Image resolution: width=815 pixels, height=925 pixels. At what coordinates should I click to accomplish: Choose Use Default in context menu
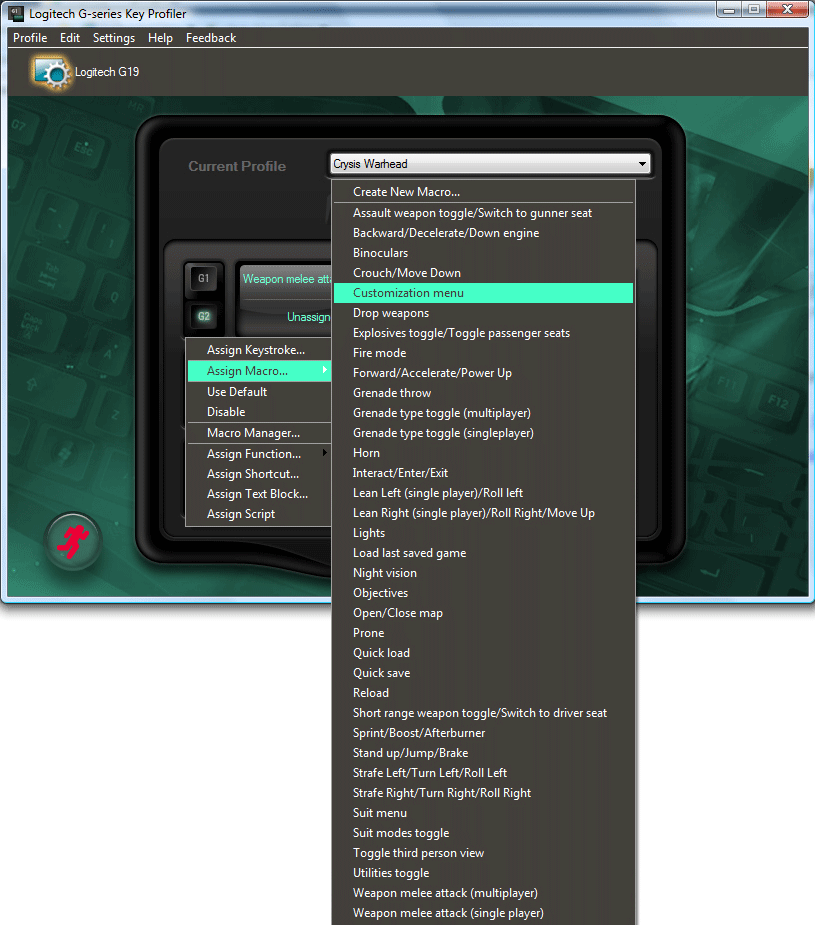(x=259, y=392)
